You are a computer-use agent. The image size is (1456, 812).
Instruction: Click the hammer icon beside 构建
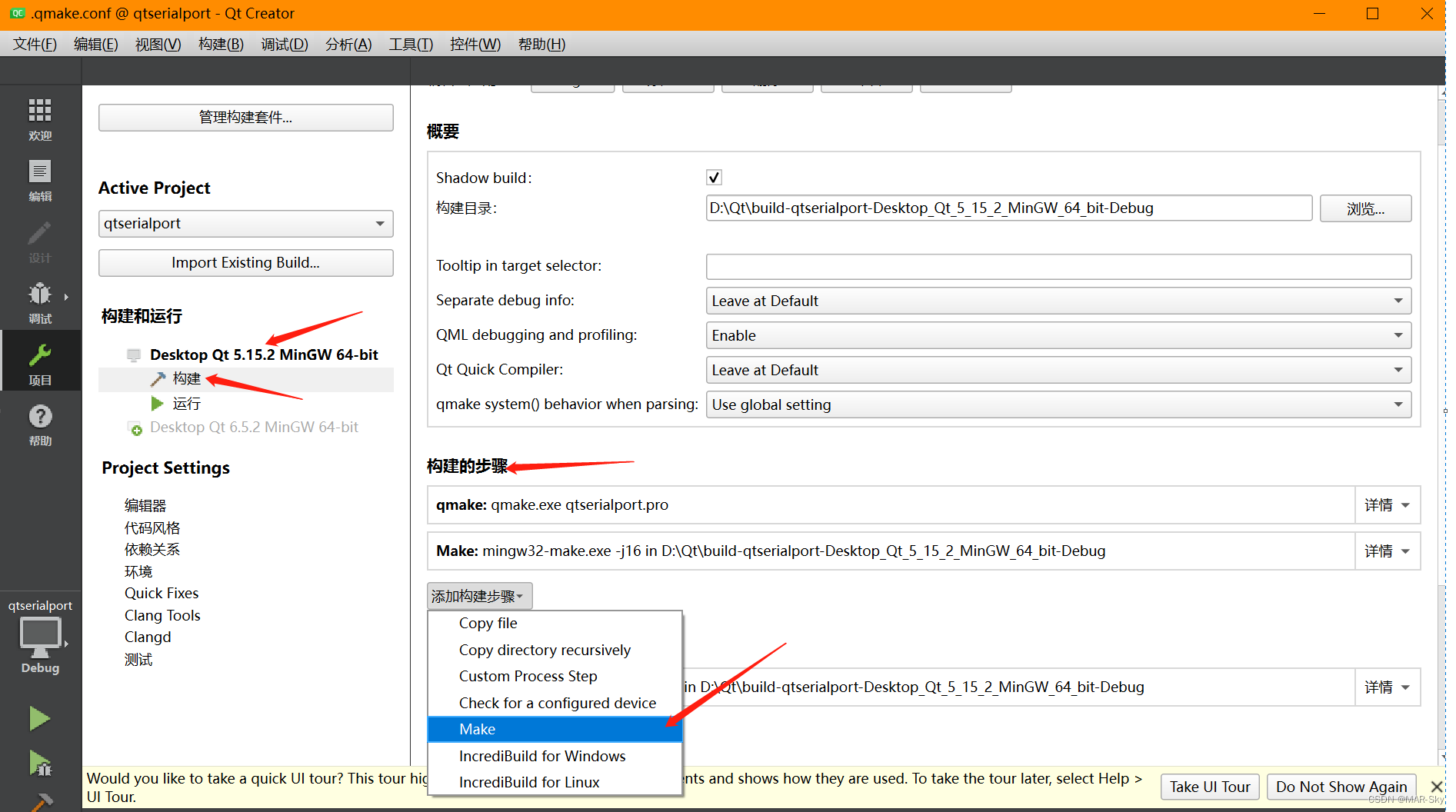point(158,378)
